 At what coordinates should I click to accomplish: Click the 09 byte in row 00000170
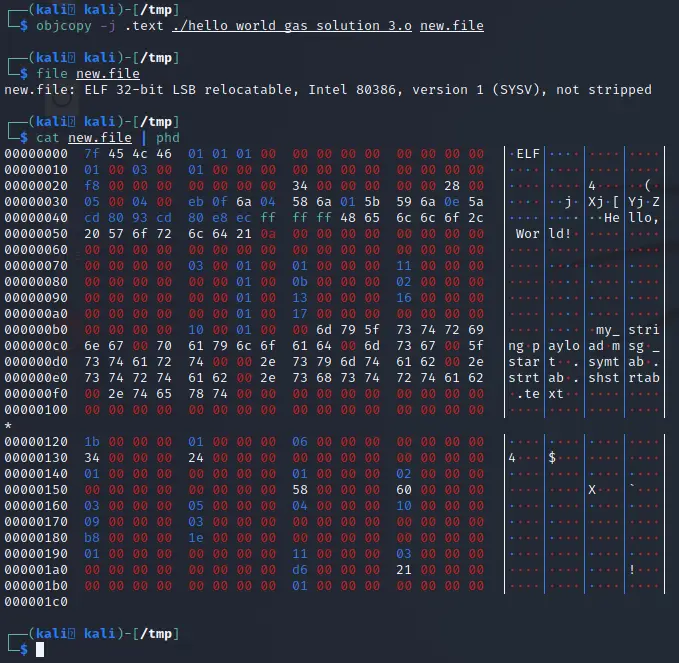tap(92, 522)
